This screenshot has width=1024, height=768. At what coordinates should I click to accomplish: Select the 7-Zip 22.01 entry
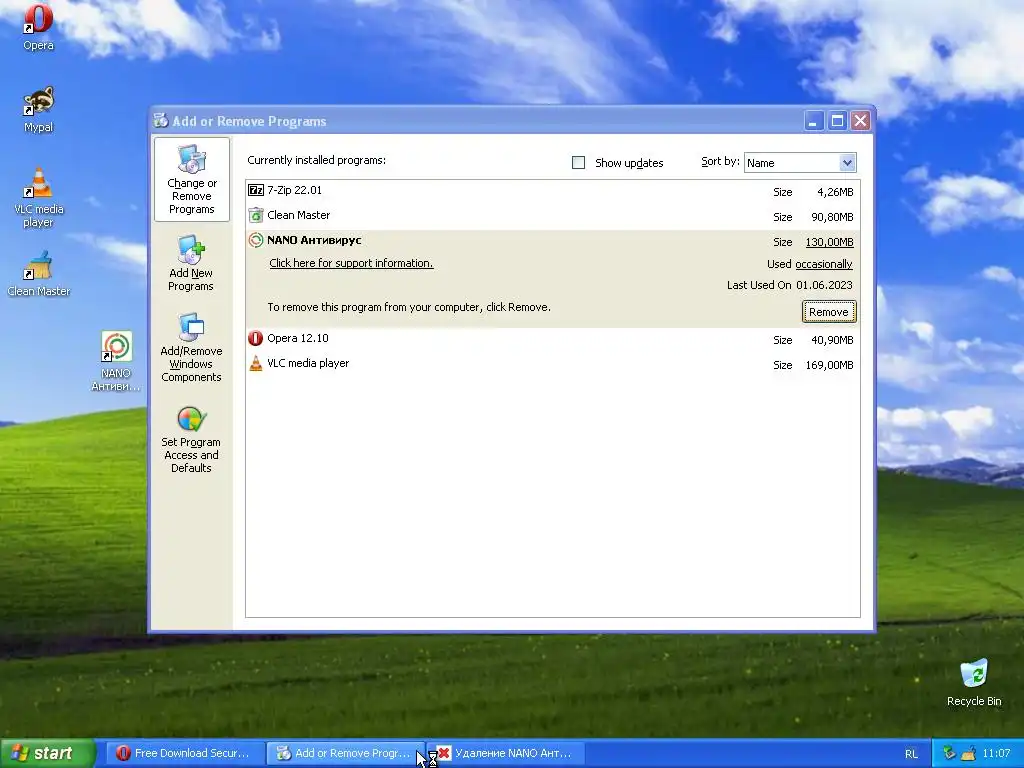coord(552,191)
